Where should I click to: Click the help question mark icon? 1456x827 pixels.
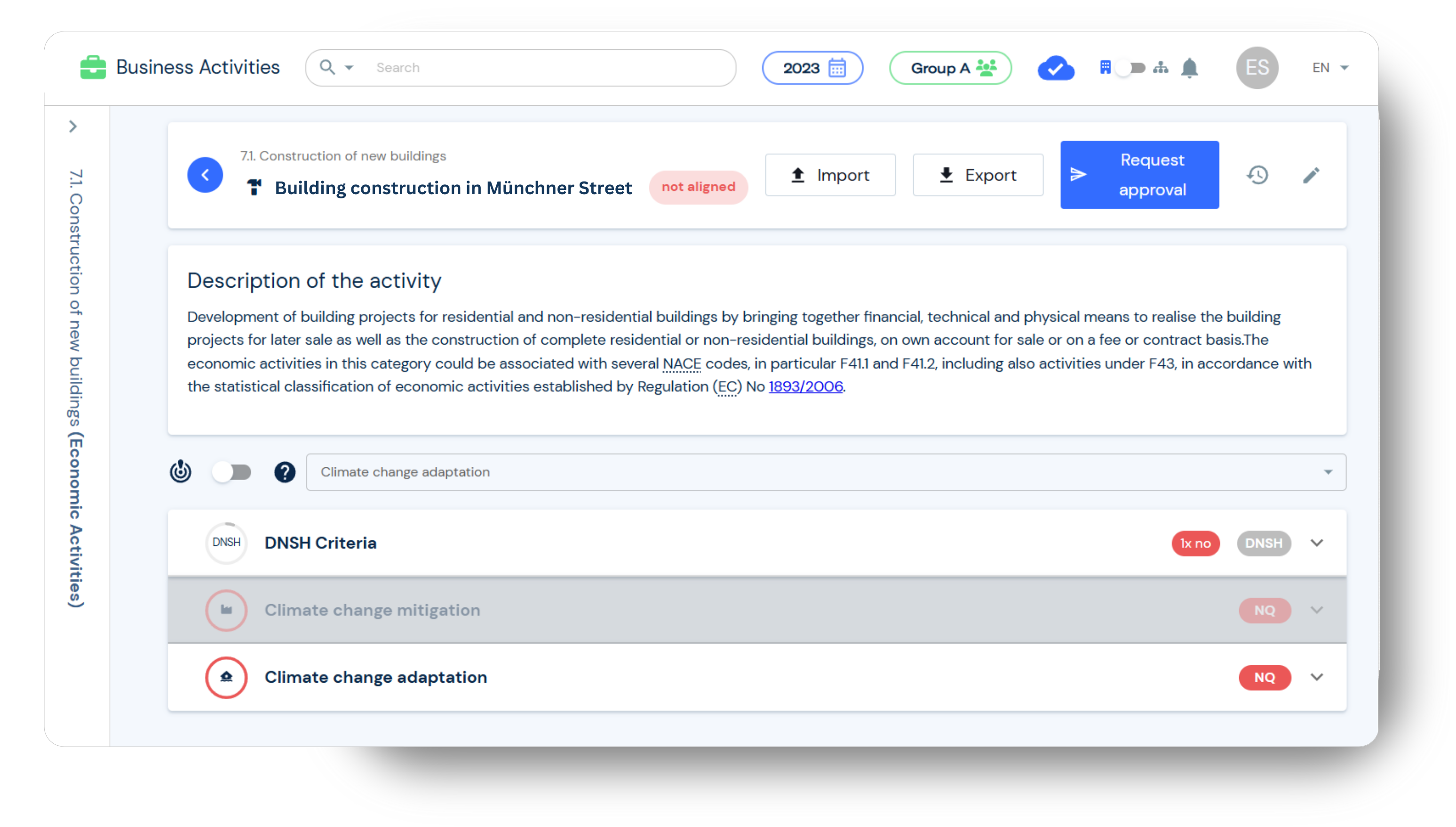tap(285, 472)
